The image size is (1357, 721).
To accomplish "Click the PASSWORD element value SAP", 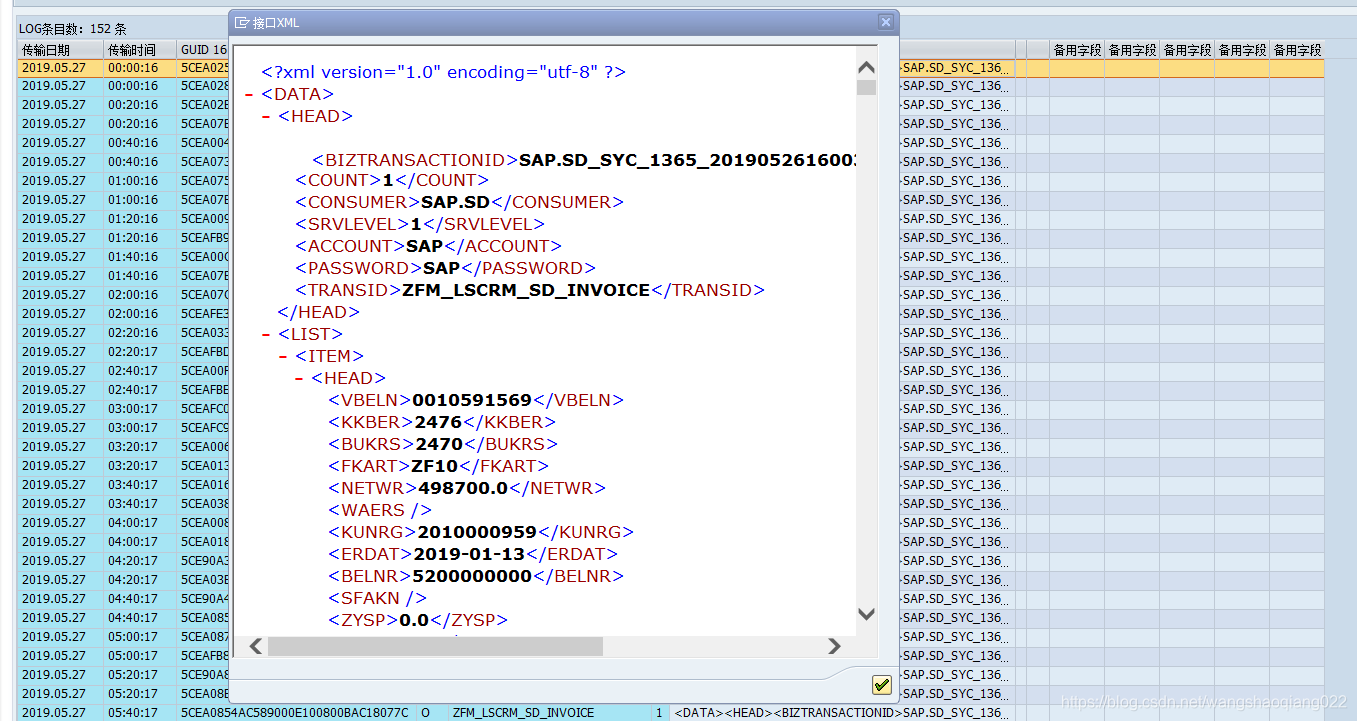I will 441,268.
